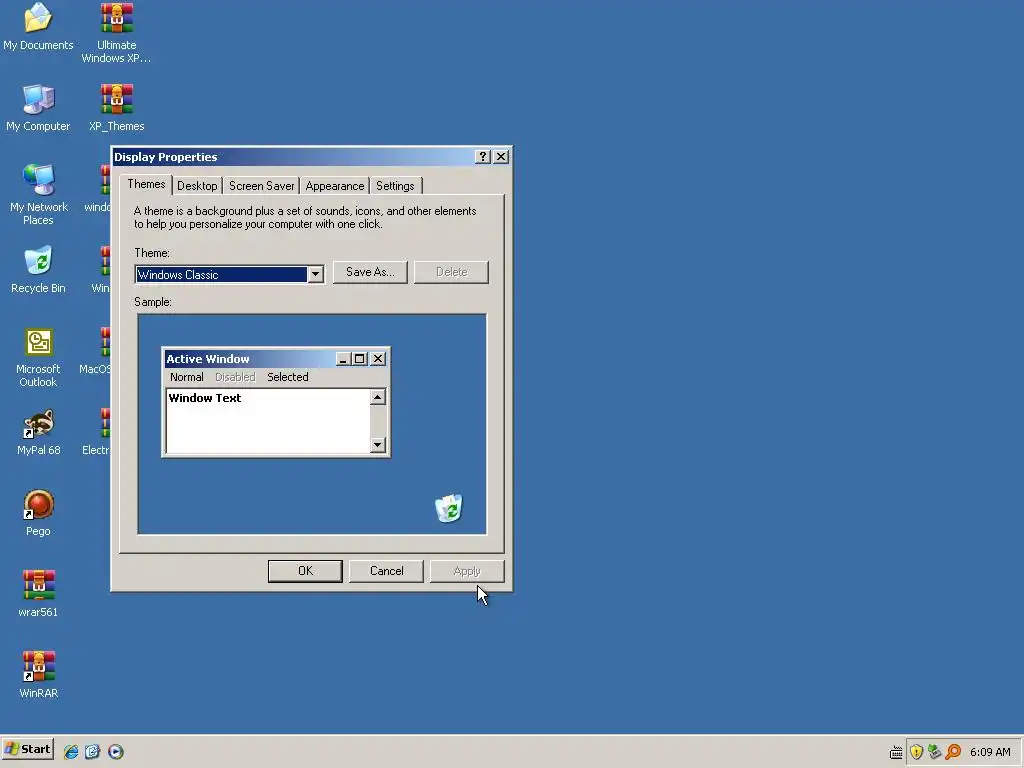Switch to the Desktop tab
This screenshot has width=1024, height=768.
pos(197,186)
